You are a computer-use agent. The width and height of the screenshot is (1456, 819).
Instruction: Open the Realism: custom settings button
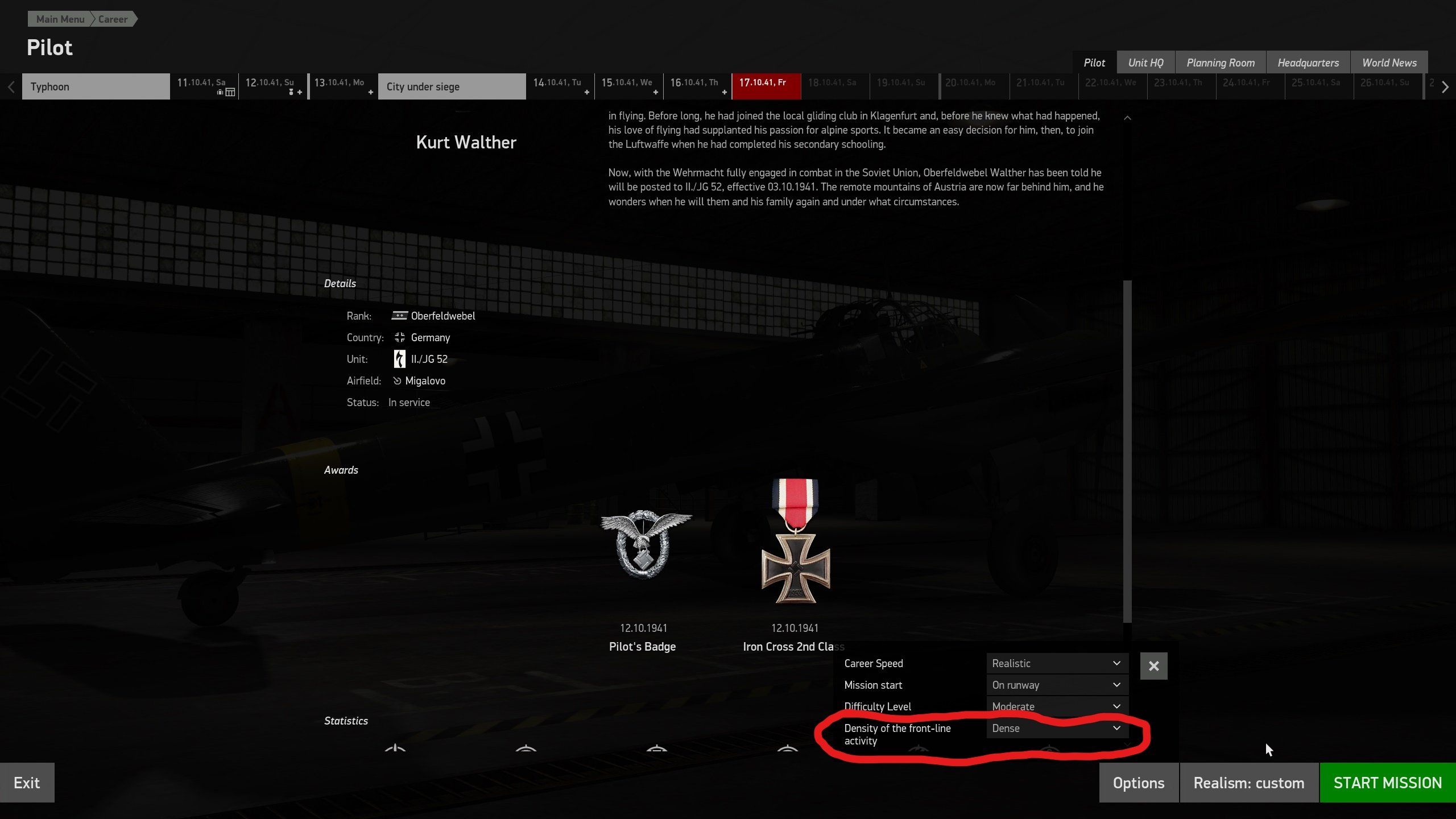(x=1249, y=783)
